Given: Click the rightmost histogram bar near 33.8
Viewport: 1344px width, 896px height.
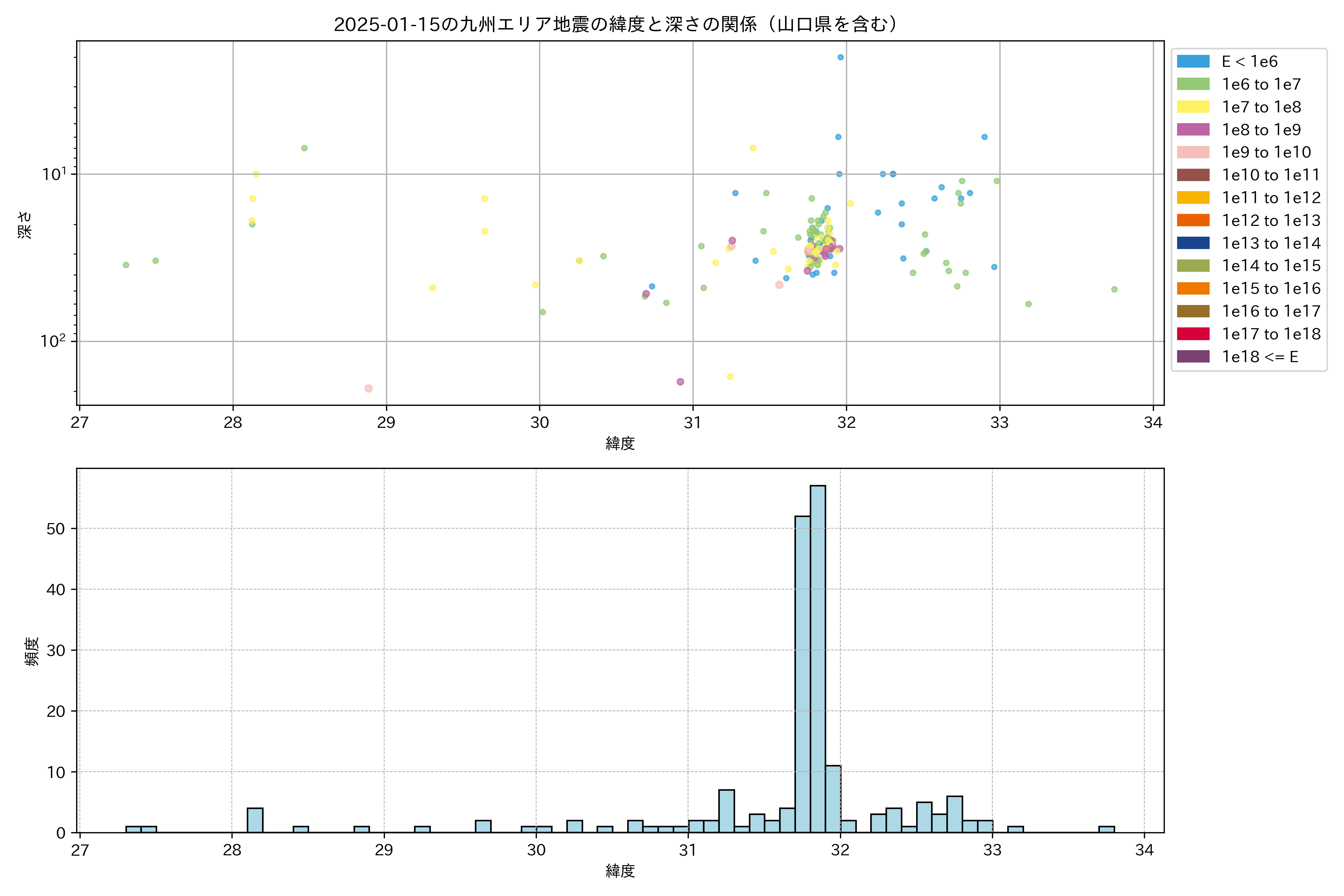Looking at the screenshot, I should [1106, 829].
